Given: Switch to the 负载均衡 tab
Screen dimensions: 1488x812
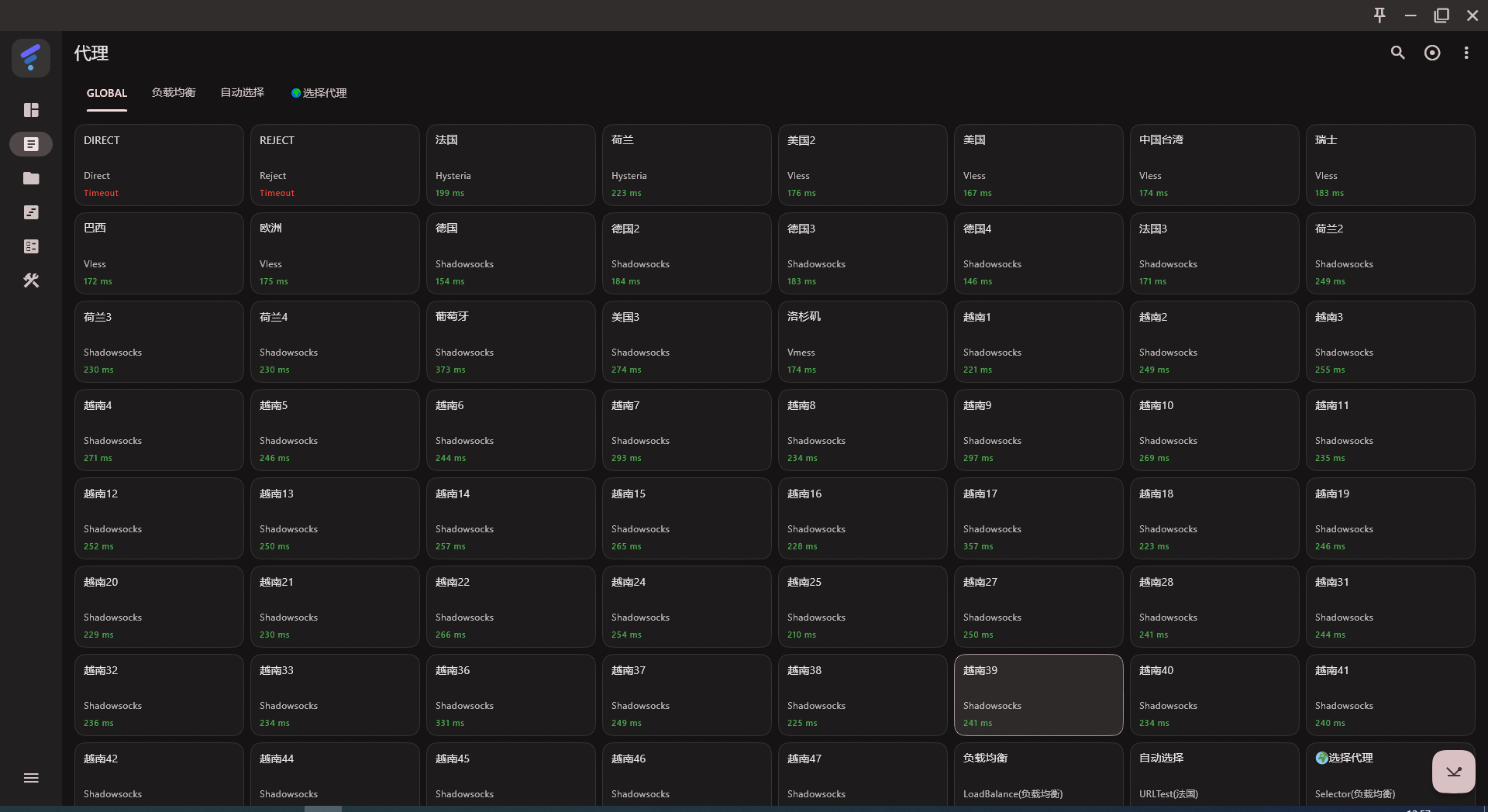Looking at the screenshot, I should tap(174, 93).
